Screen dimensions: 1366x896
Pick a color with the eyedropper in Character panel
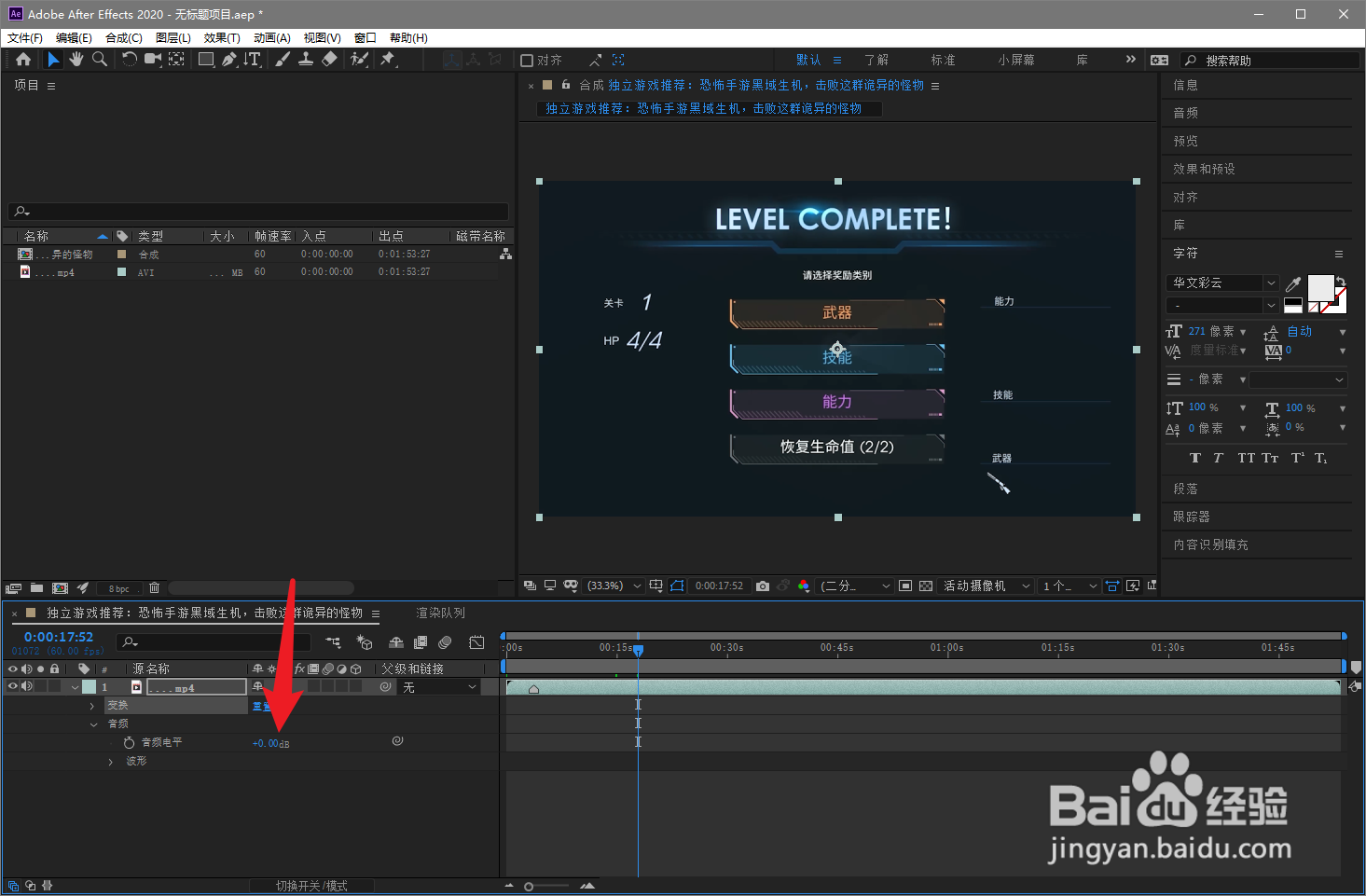tap(1293, 284)
